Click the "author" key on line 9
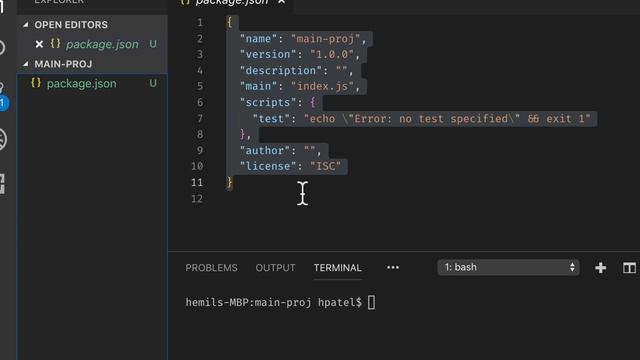Image resolution: width=640 pixels, height=360 pixels. [x=264, y=151]
